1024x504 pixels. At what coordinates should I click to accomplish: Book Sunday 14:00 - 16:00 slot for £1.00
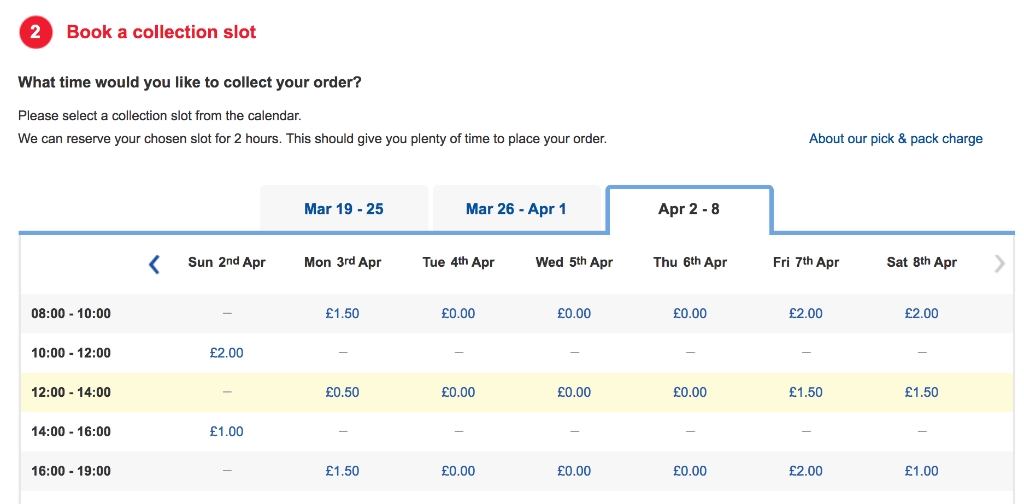point(227,432)
